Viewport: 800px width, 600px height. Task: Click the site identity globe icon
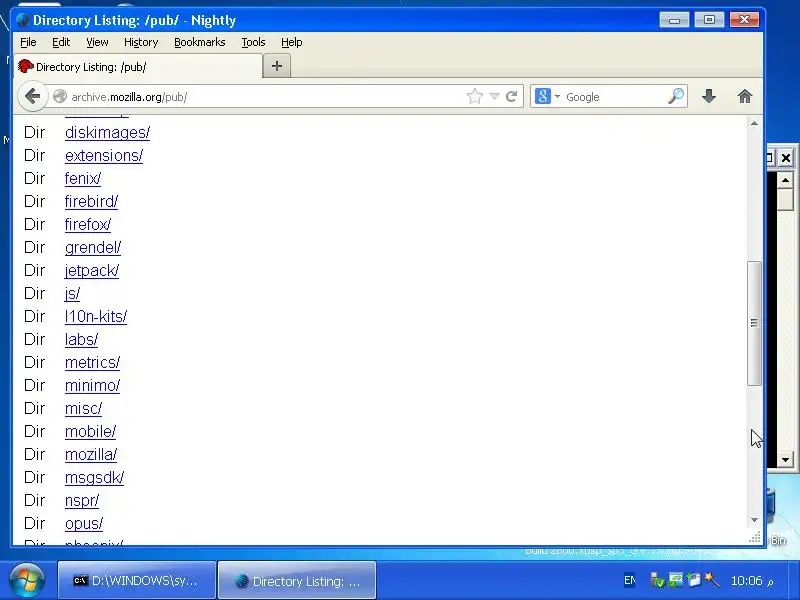click(60, 96)
